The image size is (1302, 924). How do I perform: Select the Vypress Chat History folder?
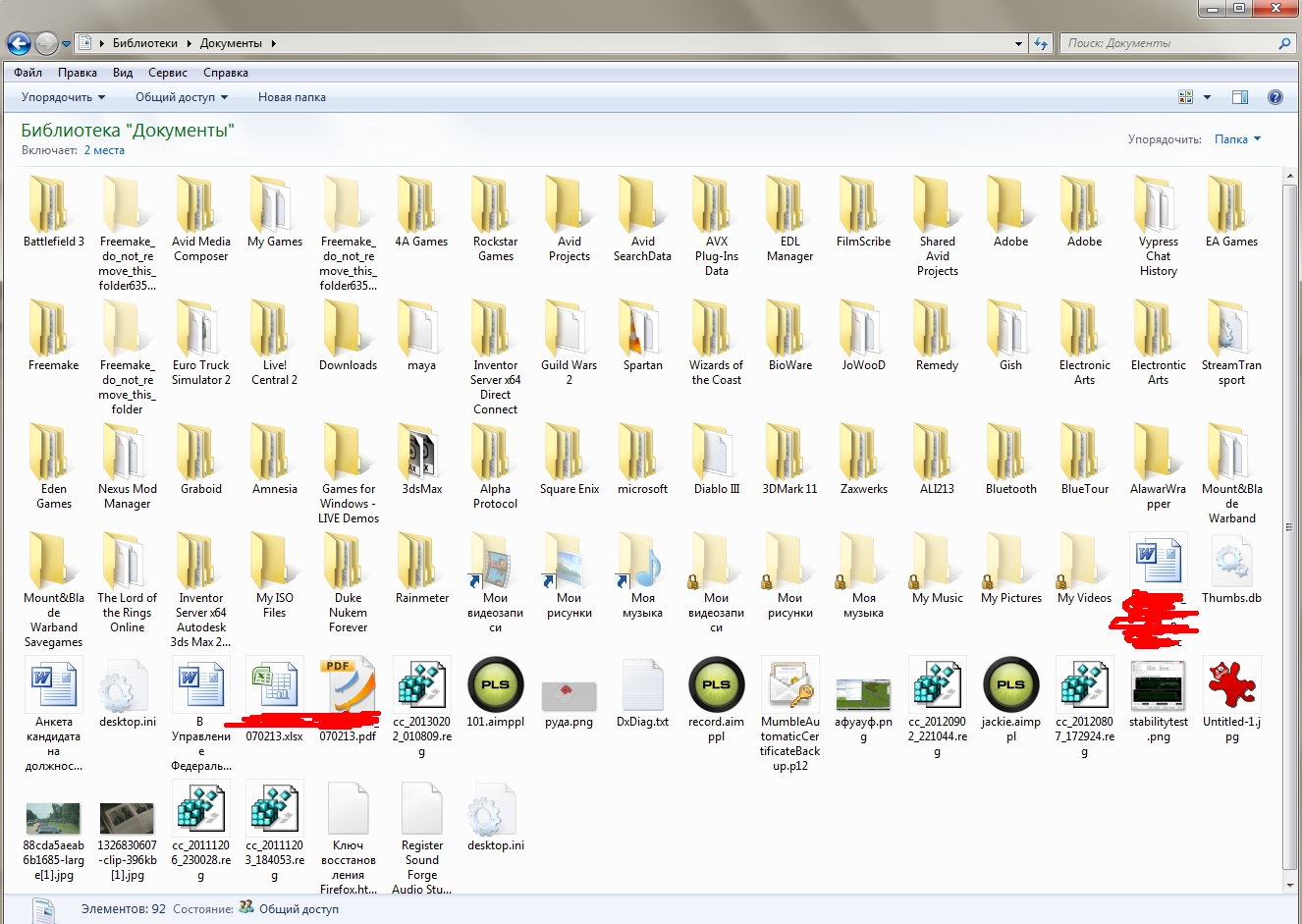(1159, 226)
